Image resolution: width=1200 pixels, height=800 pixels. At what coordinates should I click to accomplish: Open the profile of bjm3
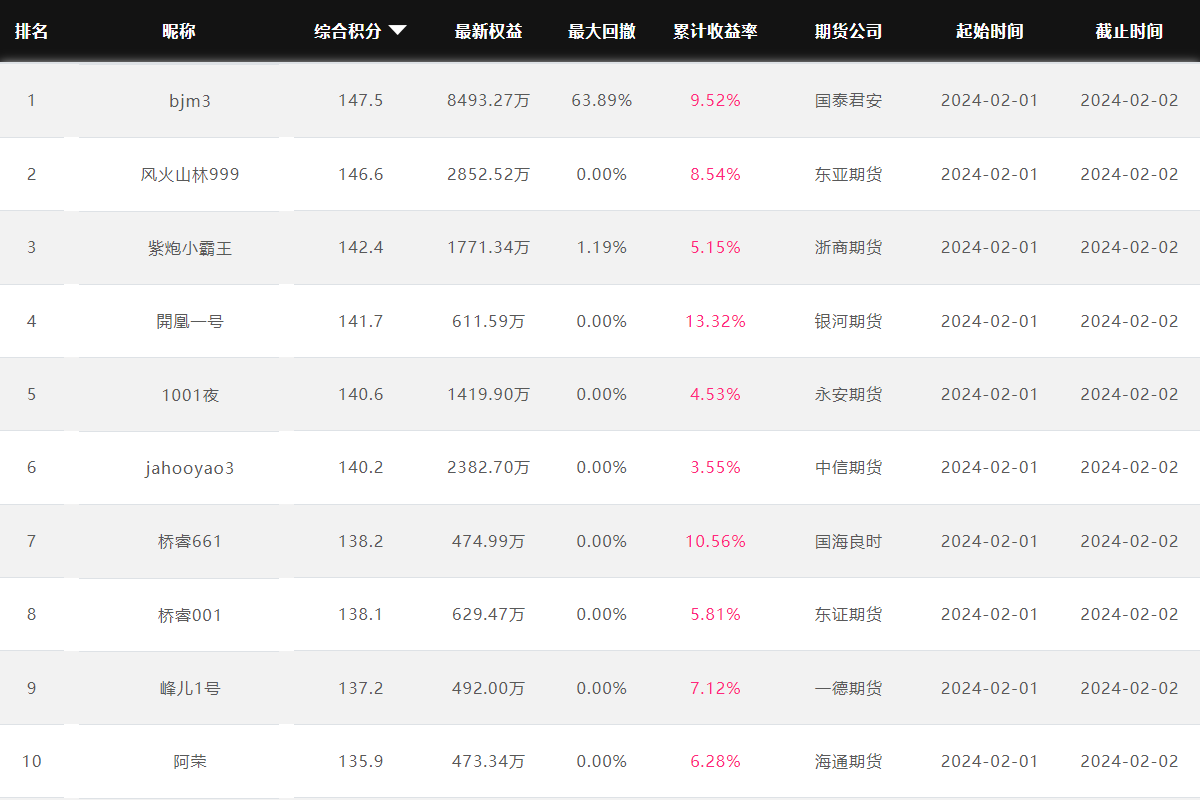[x=190, y=101]
